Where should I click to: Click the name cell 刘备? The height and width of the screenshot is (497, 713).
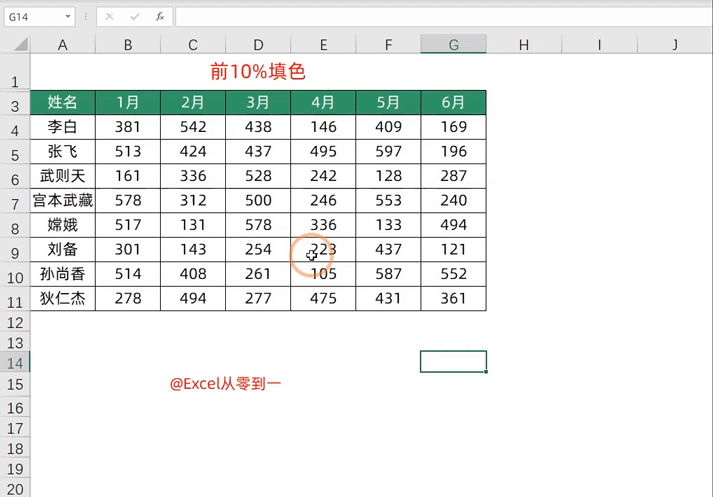point(63,250)
